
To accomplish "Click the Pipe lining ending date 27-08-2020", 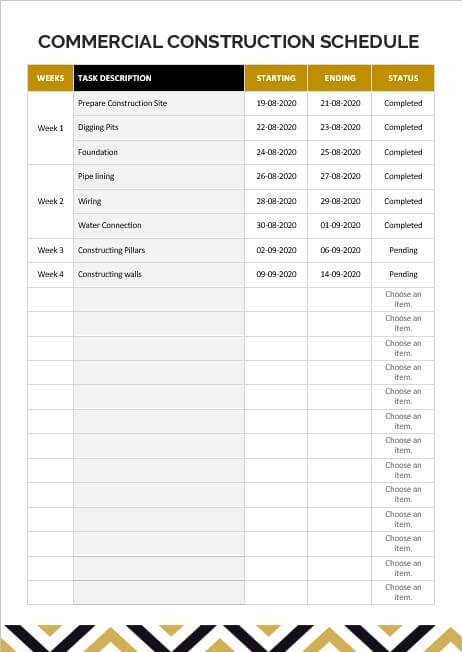I will click(x=340, y=176).
